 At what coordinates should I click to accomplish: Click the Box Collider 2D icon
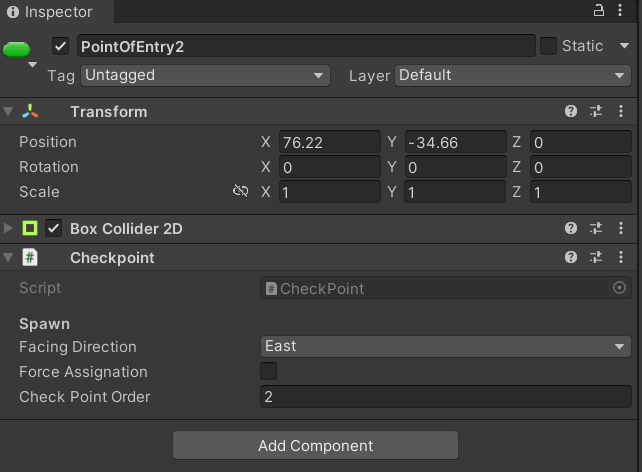coord(30,228)
